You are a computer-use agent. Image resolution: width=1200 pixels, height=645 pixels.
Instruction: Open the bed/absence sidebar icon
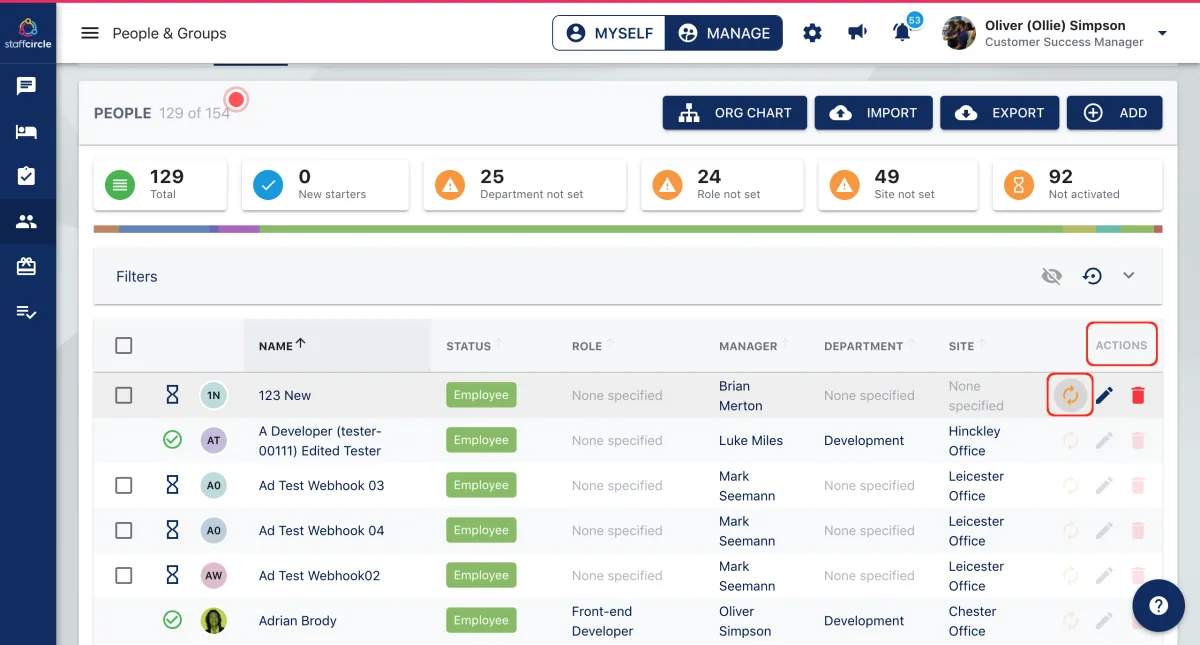(x=27, y=131)
